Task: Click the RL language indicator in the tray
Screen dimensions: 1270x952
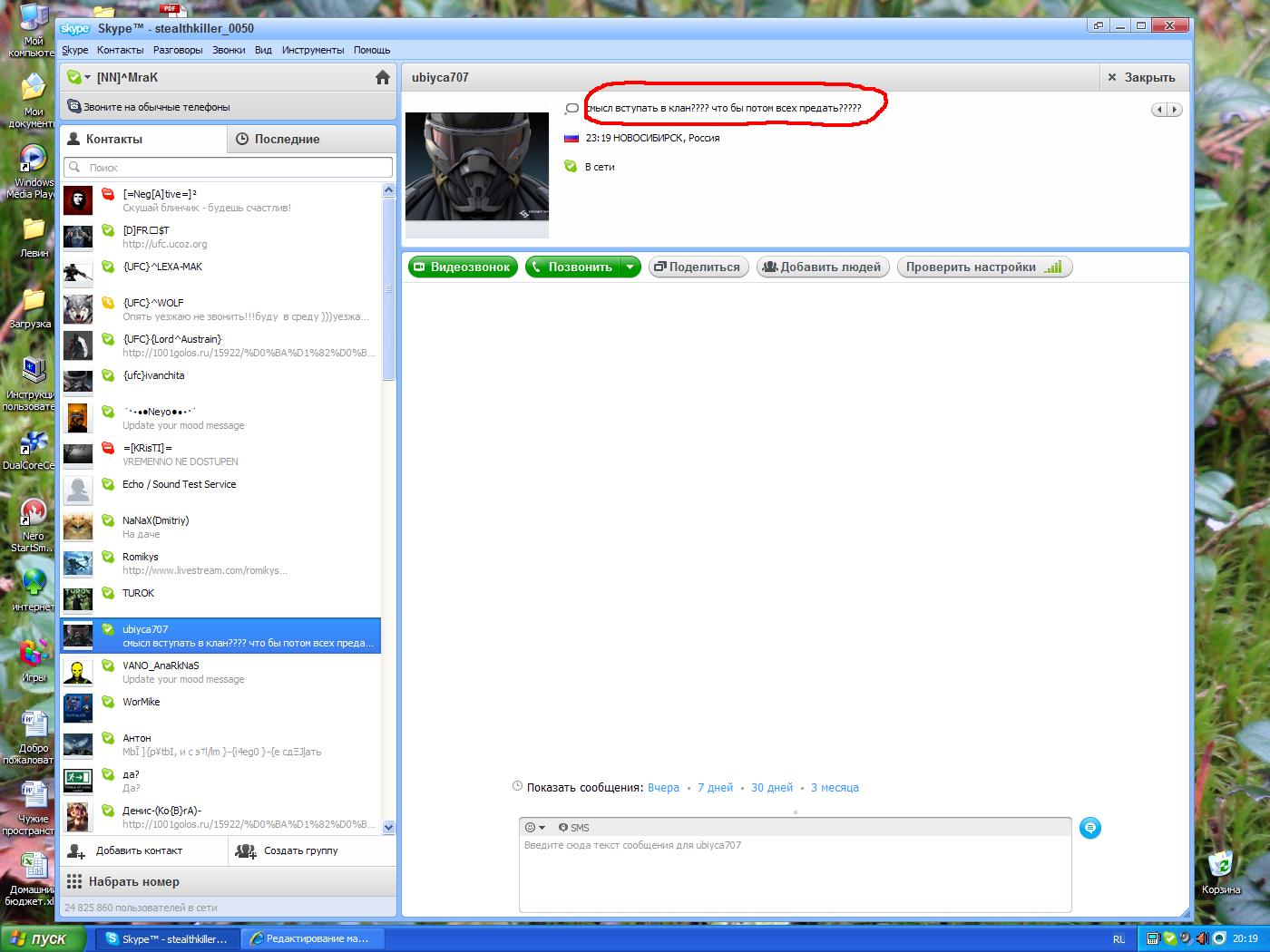Action: (1119, 939)
